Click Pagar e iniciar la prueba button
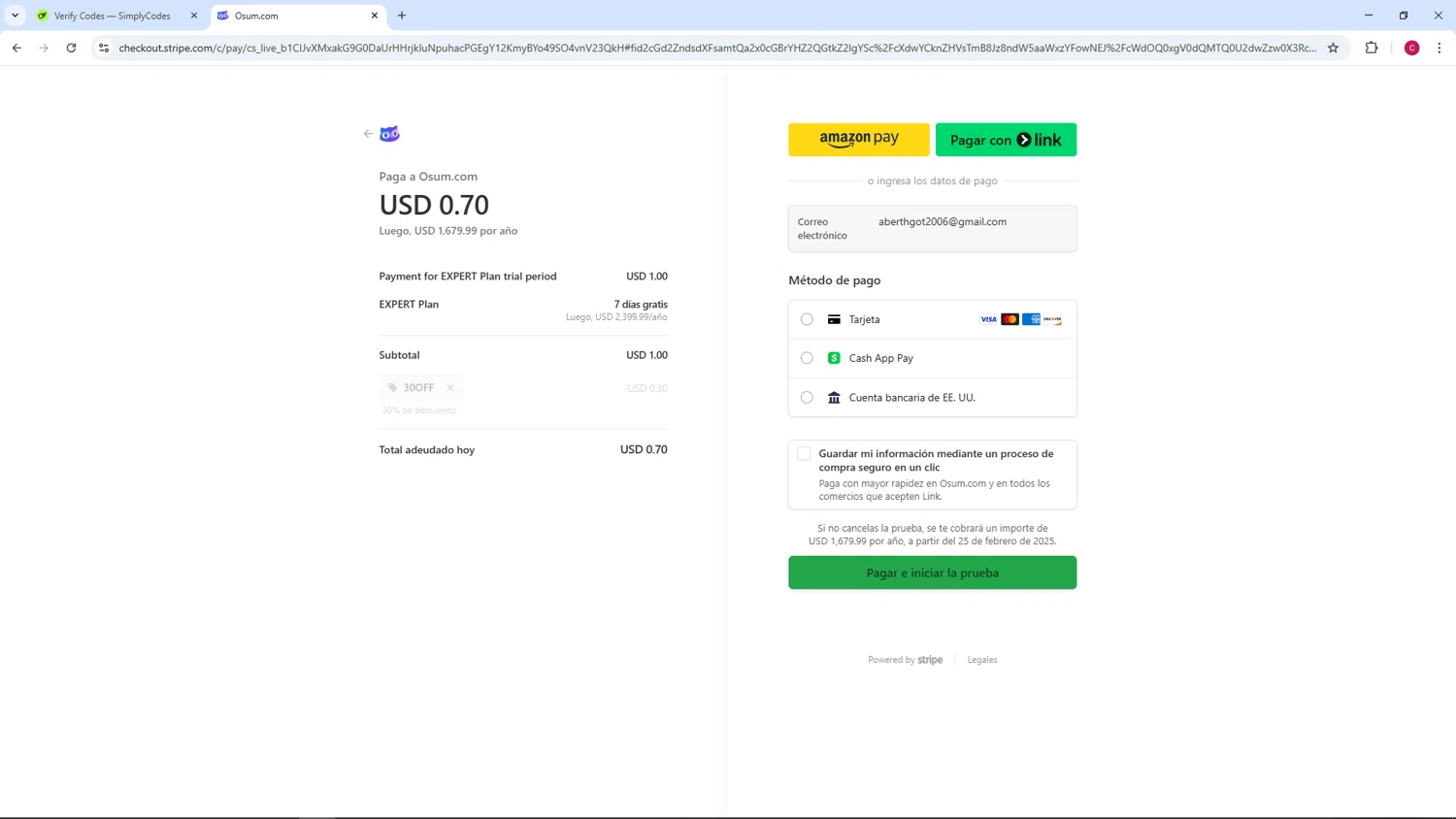 [932, 573]
